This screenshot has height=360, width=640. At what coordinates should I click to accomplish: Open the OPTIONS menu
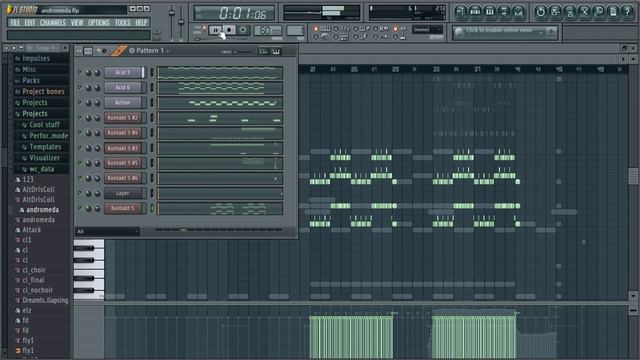[x=99, y=23]
